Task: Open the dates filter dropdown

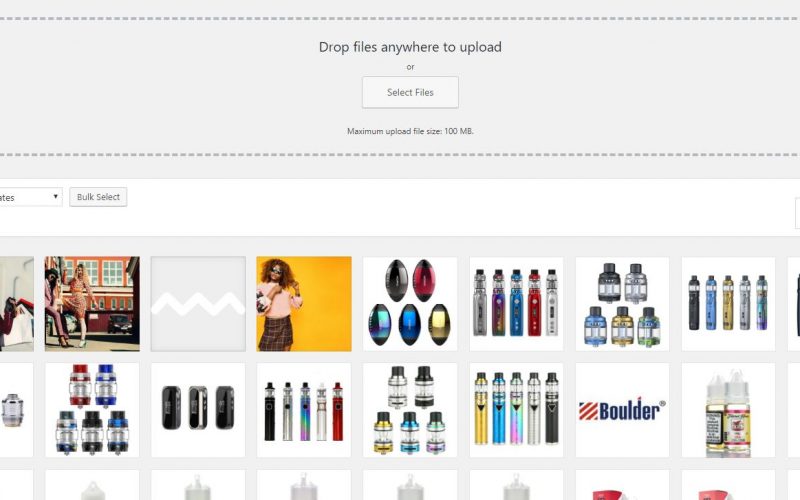Action: [x=31, y=197]
